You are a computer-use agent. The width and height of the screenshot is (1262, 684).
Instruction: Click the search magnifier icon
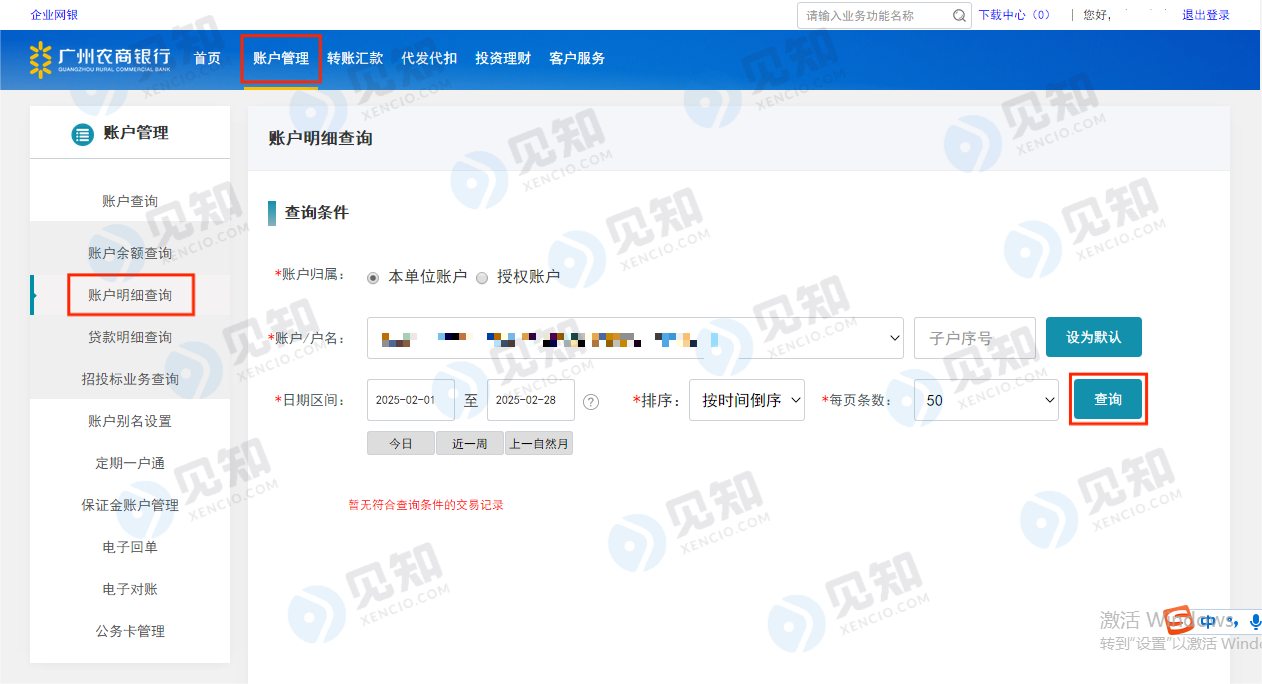pos(959,16)
